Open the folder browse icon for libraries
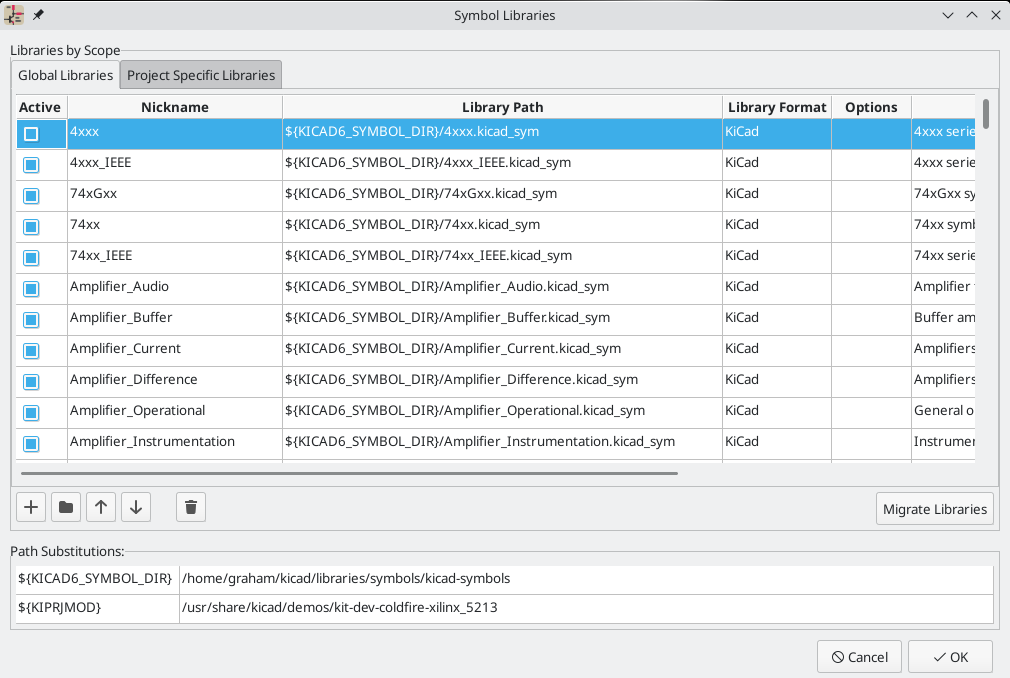This screenshot has height=678, width=1010. 66,508
